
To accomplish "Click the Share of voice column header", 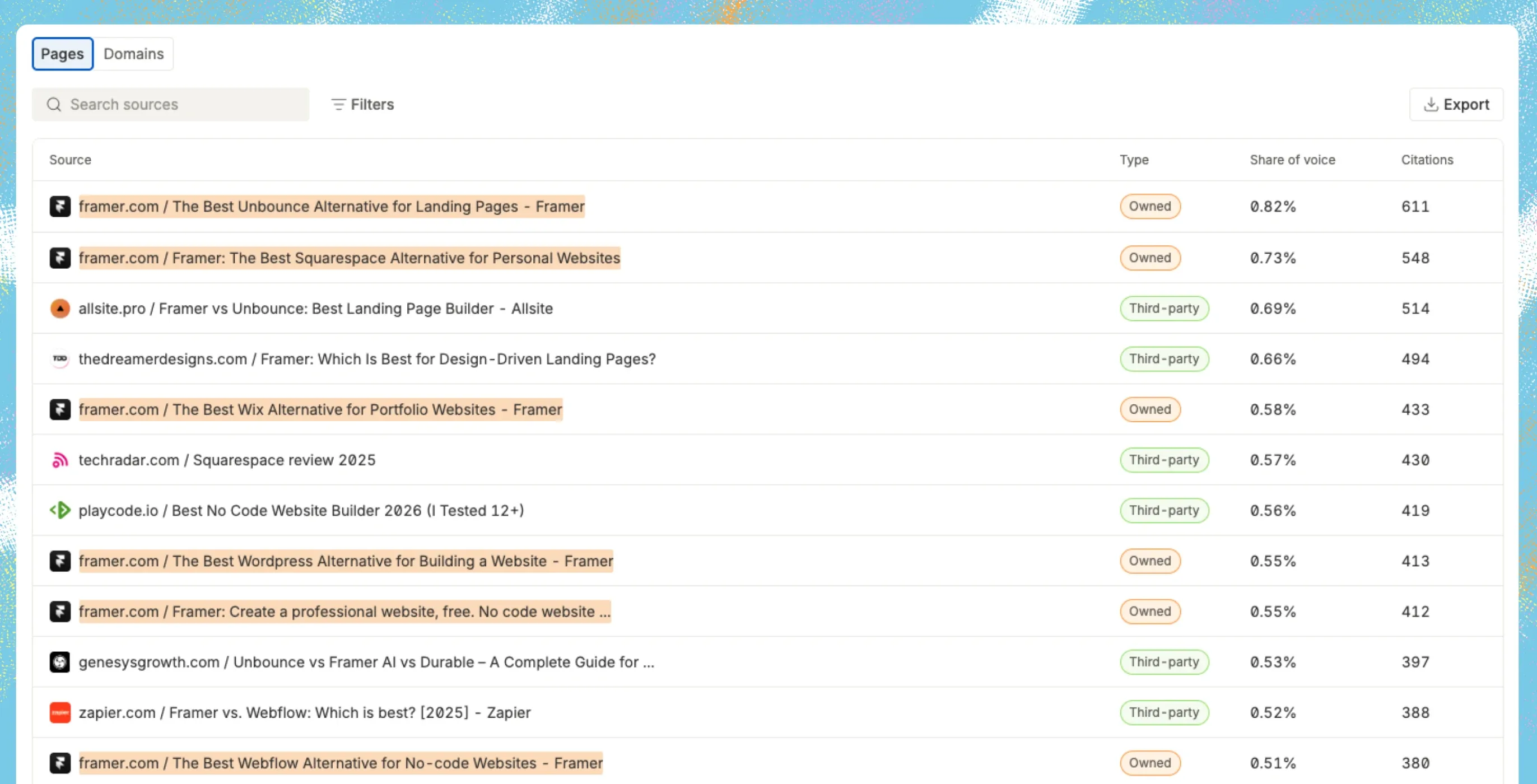I will [x=1292, y=160].
